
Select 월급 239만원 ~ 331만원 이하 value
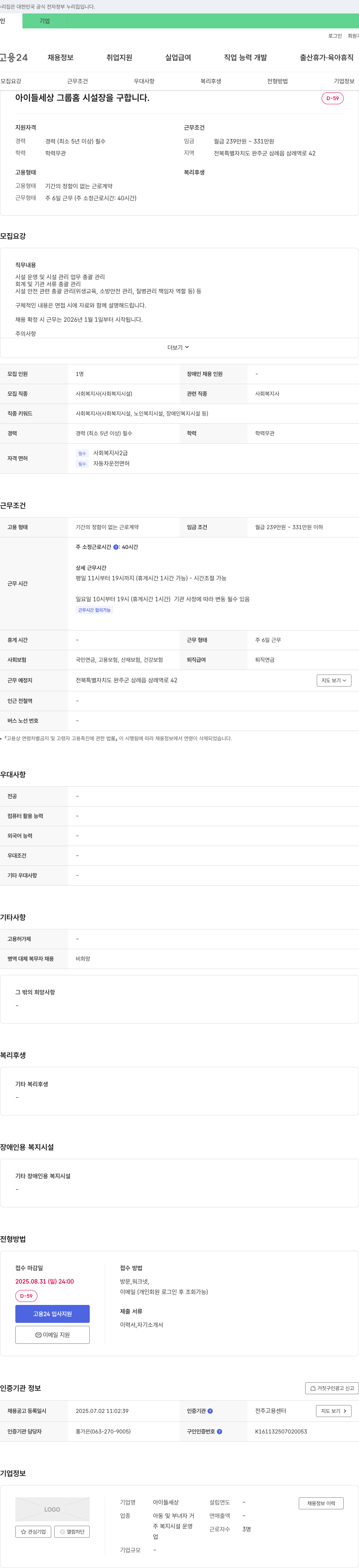(289, 527)
